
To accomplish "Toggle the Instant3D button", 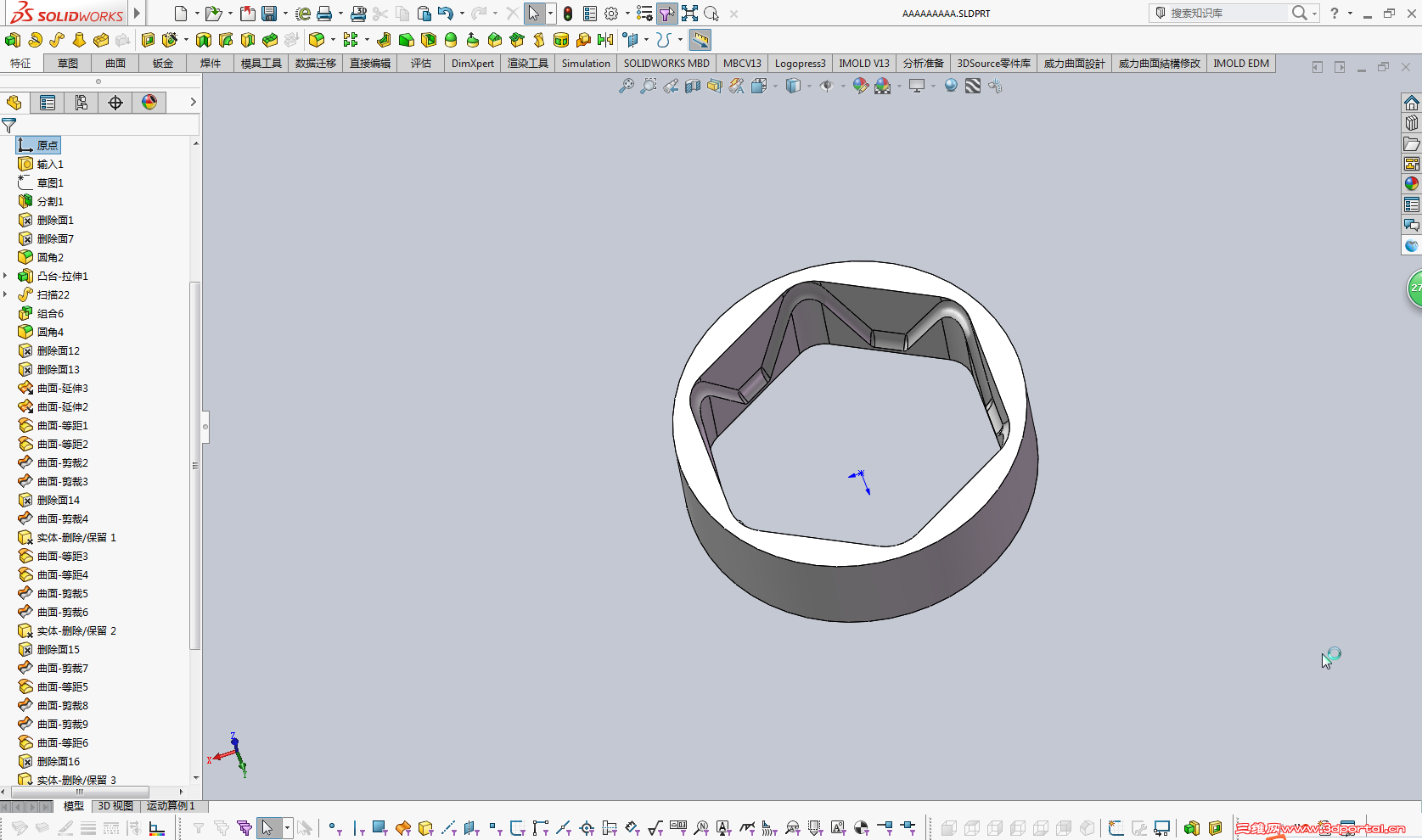I will click(700, 40).
